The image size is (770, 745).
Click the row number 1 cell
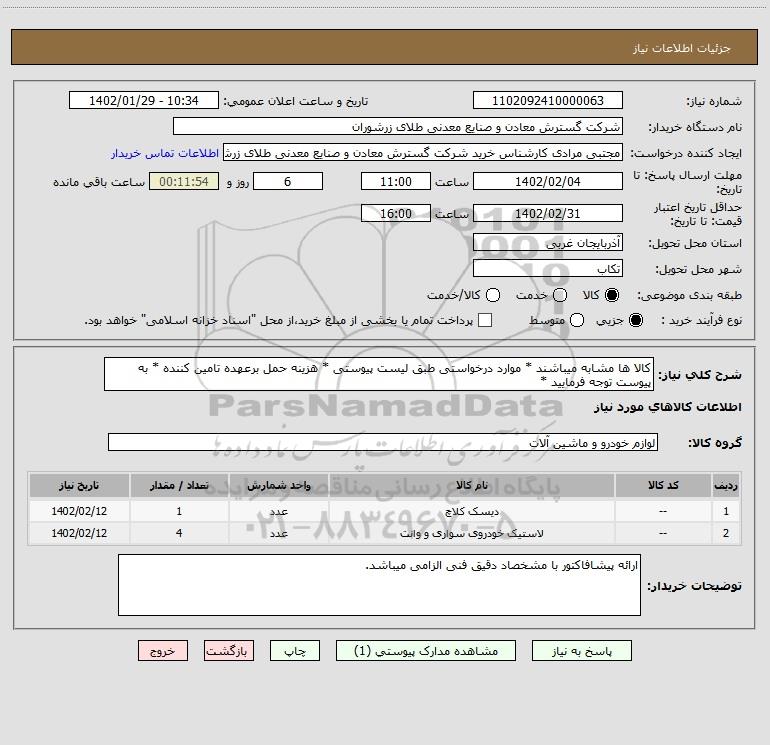[726, 511]
